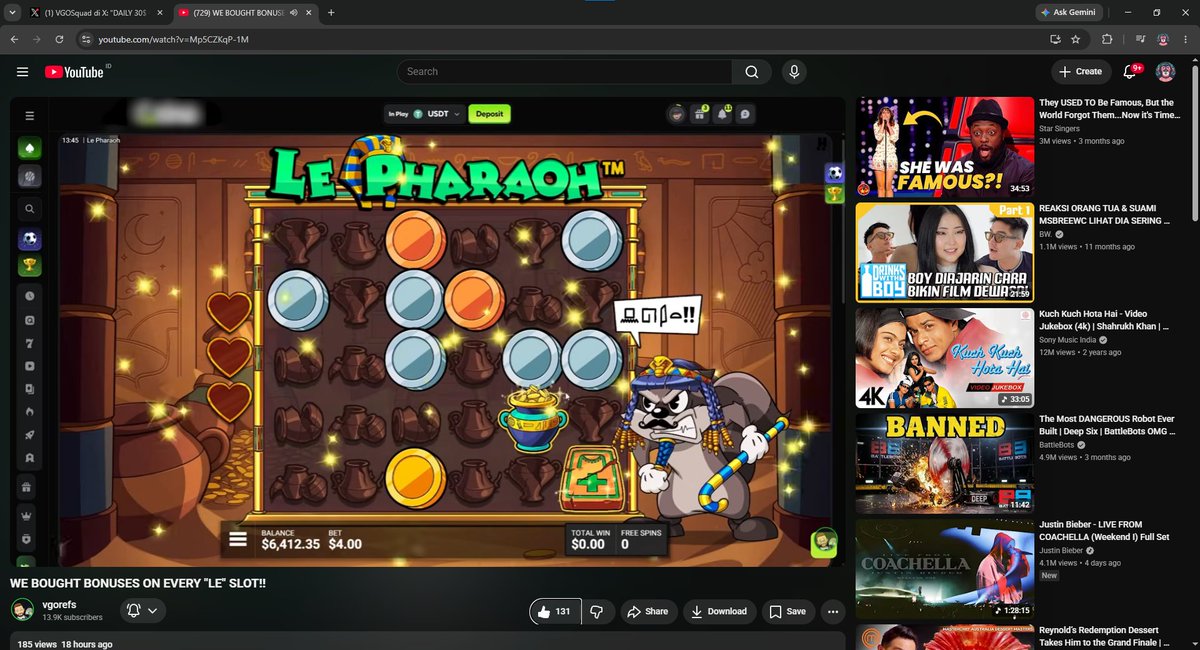Click the green Deposit button in video

coord(489,114)
